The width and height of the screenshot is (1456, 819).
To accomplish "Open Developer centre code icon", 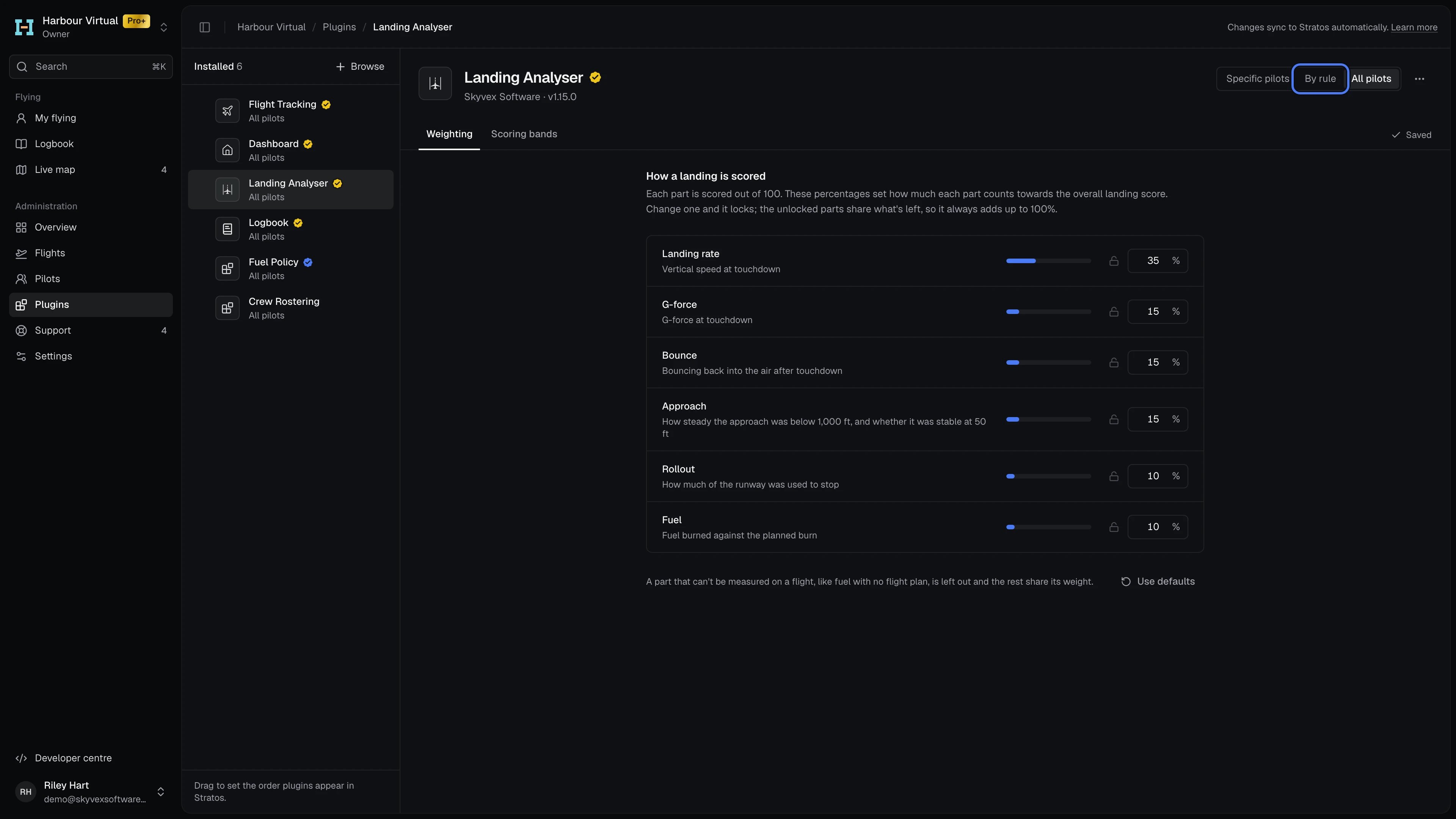I will point(22,758).
